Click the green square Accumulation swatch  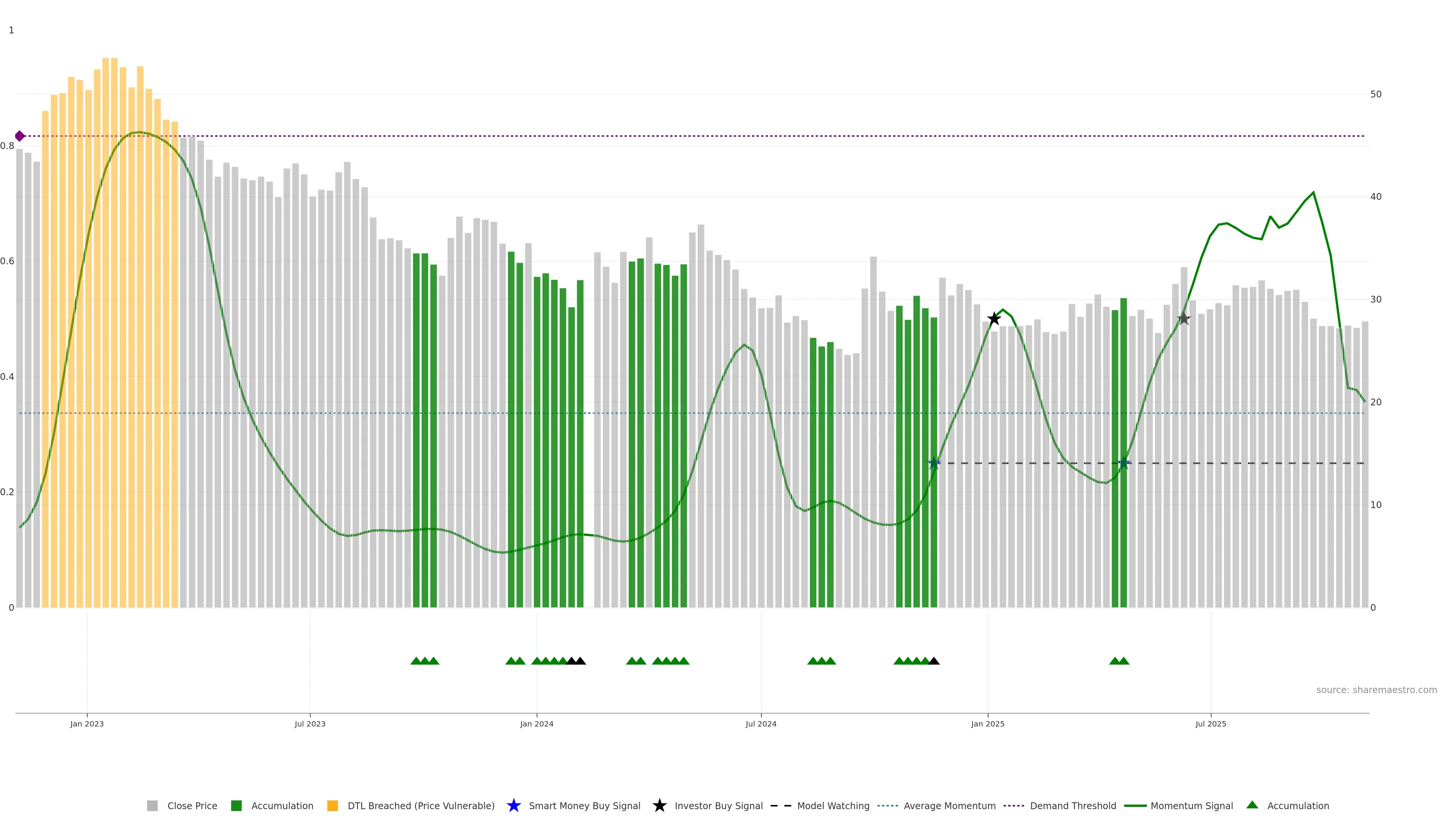tap(236, 805)
